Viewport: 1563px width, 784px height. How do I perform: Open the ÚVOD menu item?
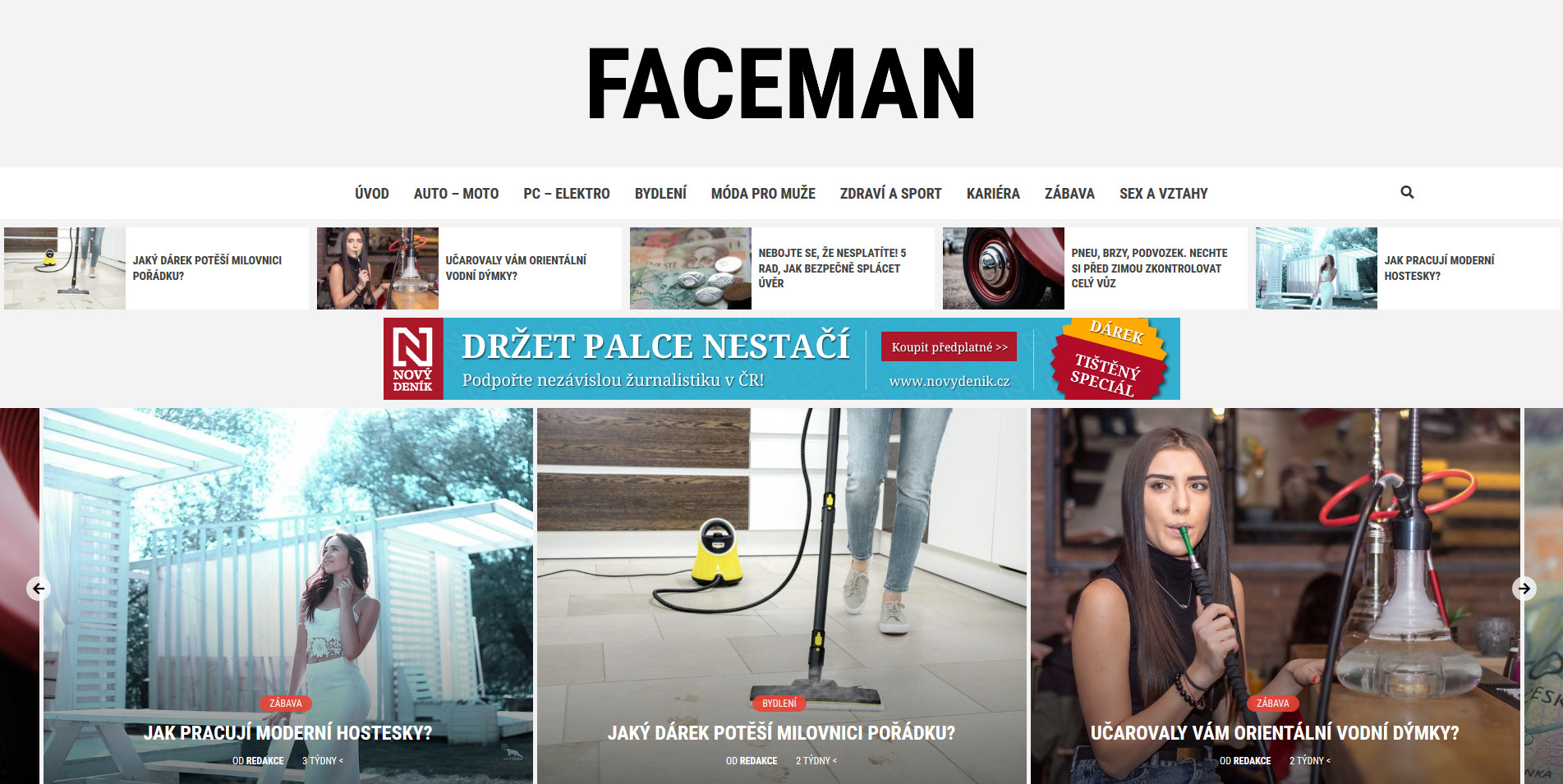point(372,194)
